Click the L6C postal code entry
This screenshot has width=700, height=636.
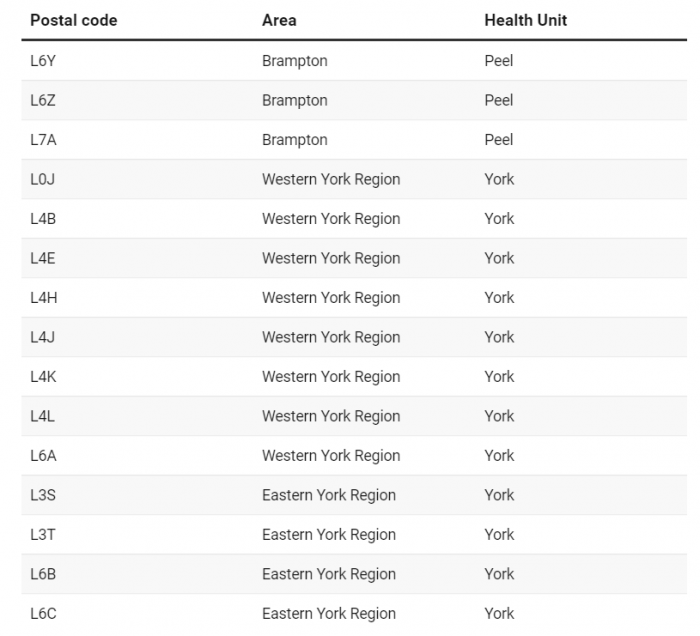pos(43,614)
